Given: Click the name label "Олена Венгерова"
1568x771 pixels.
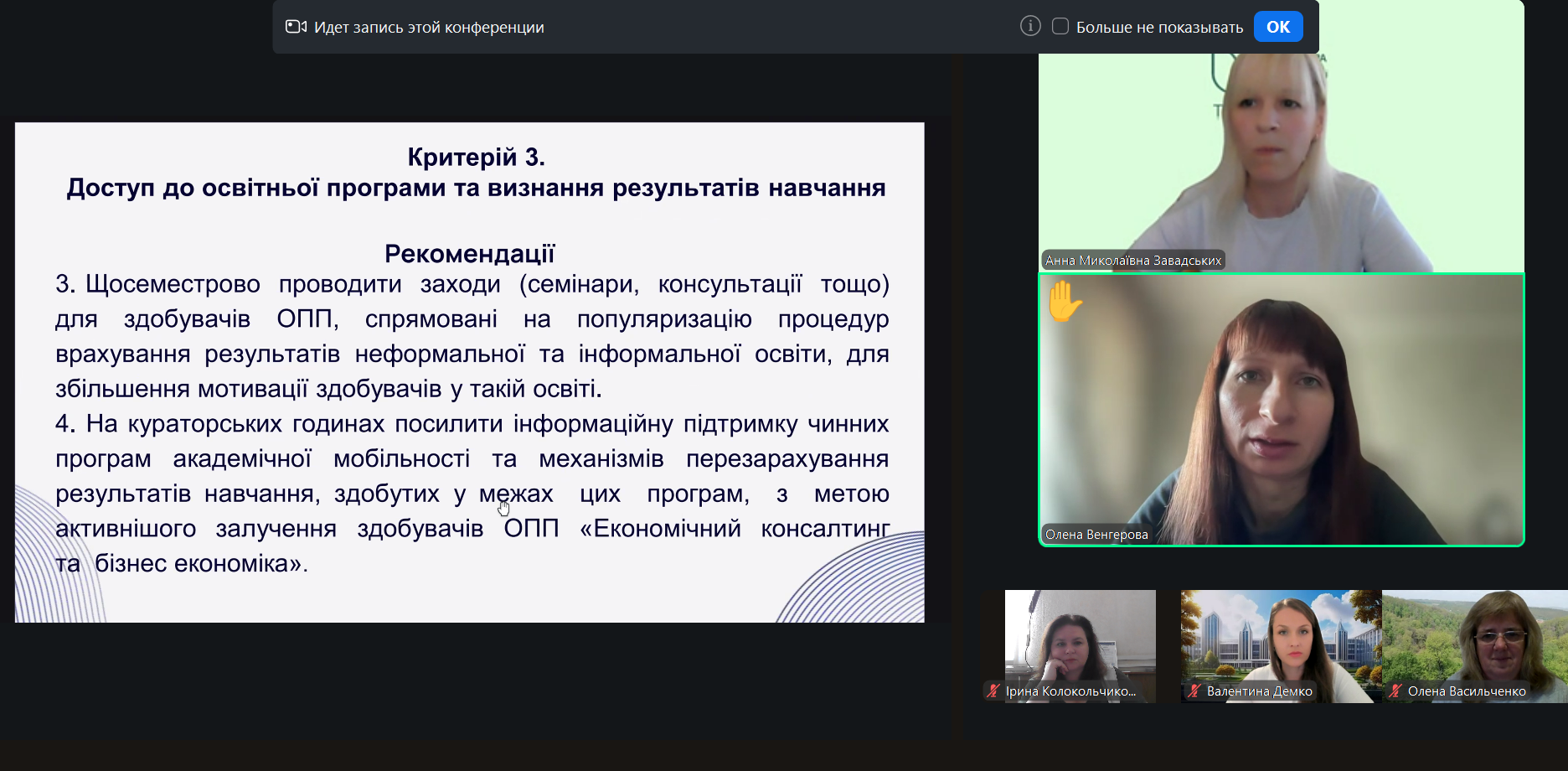Looking at the screenshot, I should (x=1096, y=535).
